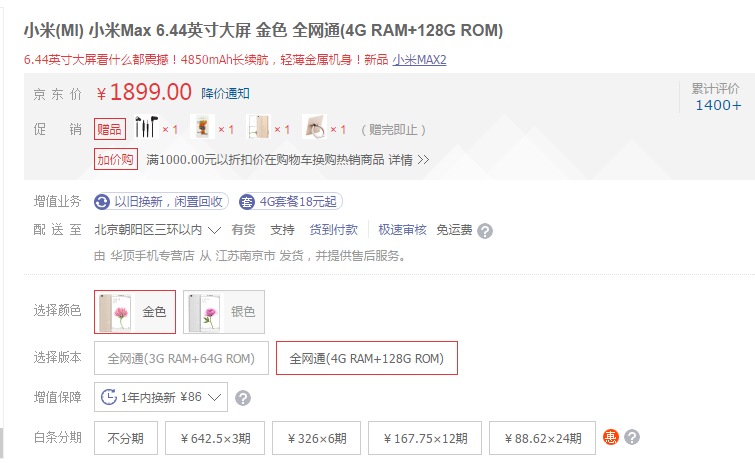Click the red 加价购 tag
The height and width of the screenshot is (463, 755).
coord(116,159)
